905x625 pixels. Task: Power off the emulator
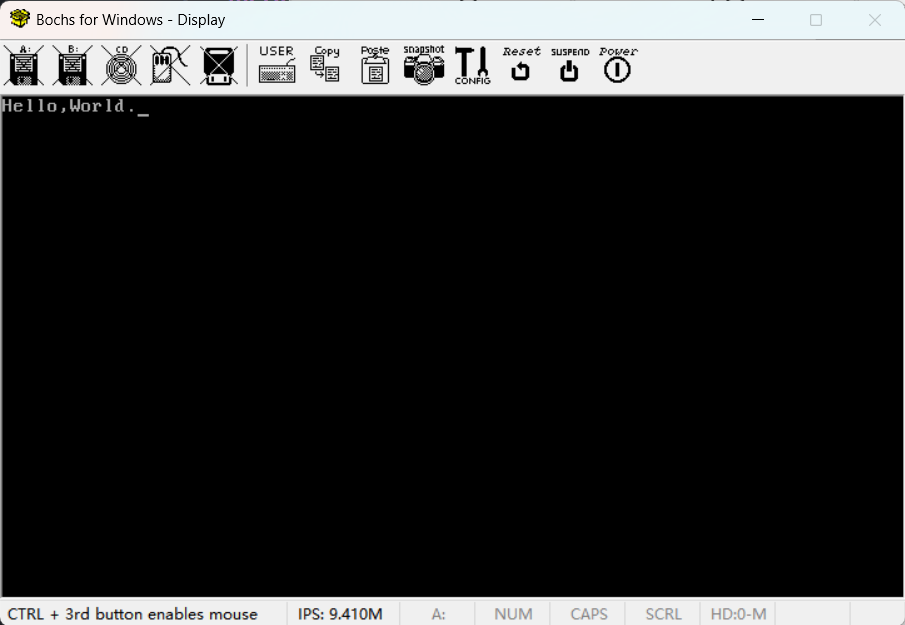coord(618,65)
